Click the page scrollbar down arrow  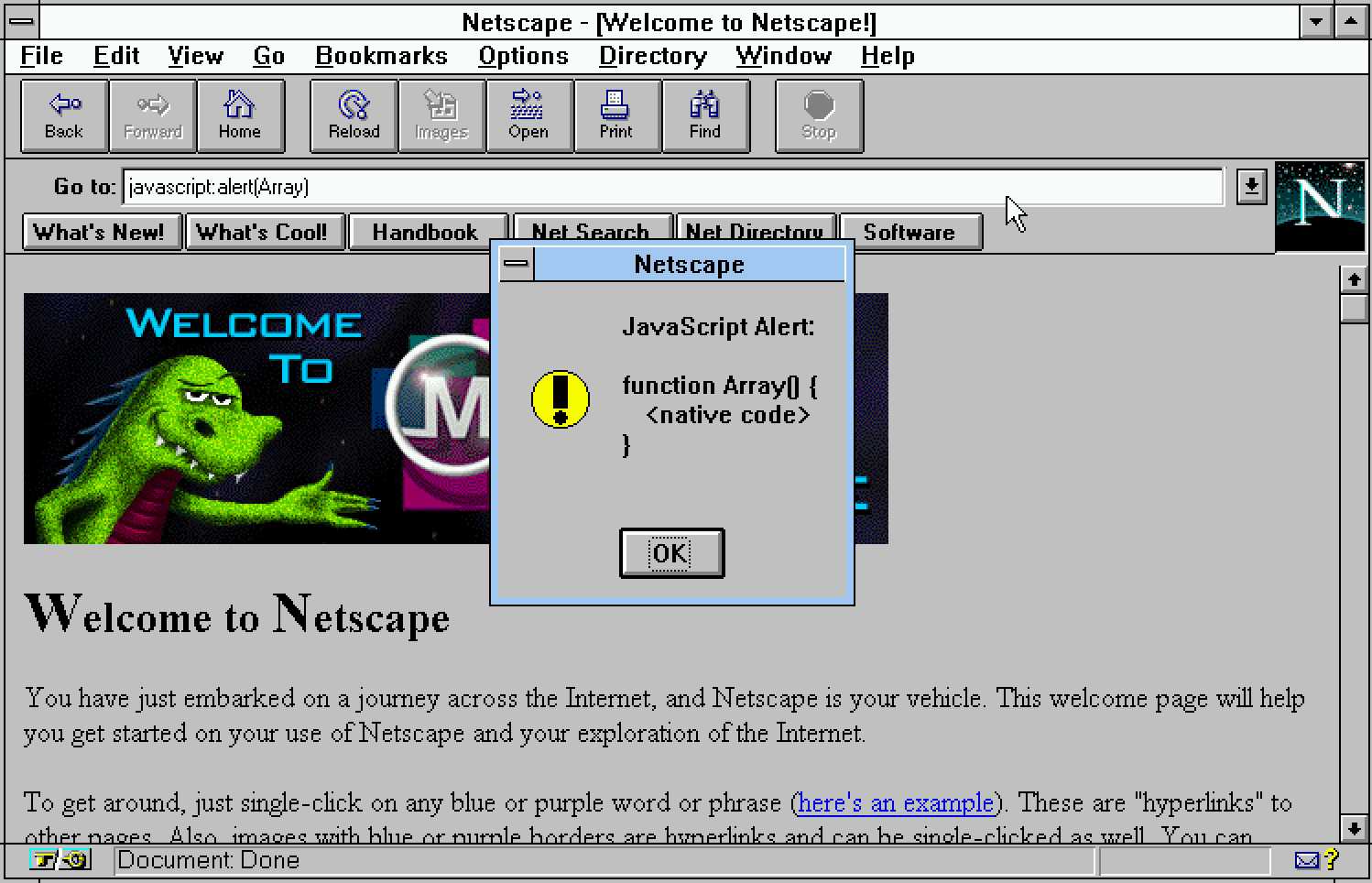(1354, 828)
